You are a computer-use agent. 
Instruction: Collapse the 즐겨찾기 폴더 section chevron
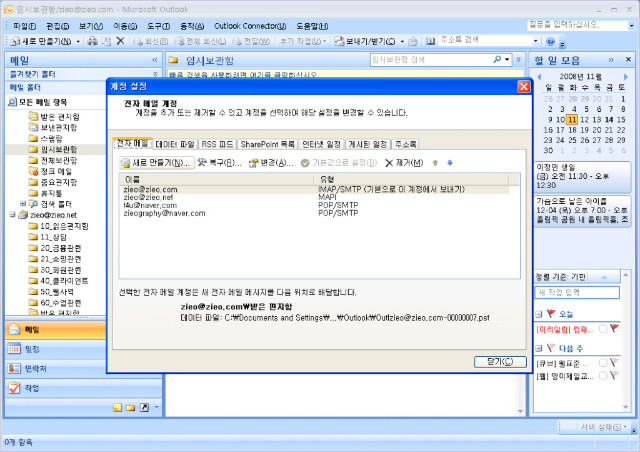pyautogui.click(x=155, y=74)
